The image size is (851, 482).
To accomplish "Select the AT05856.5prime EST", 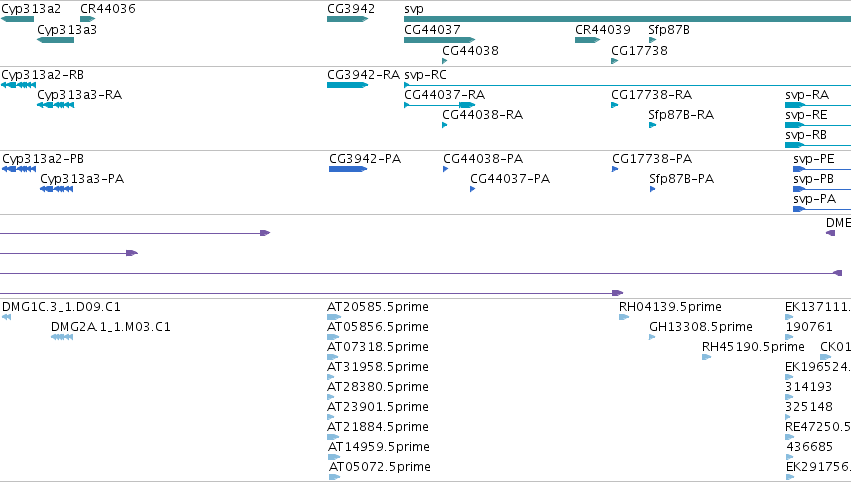I will click(333, 337).
